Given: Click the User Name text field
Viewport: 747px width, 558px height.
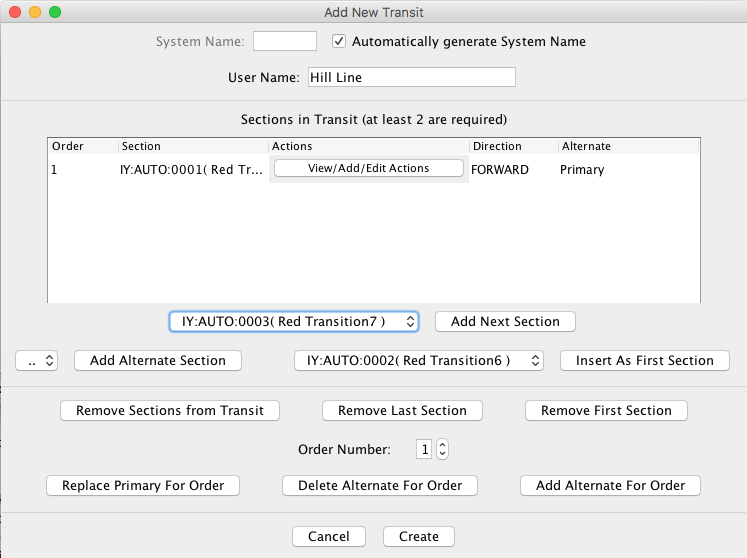Looking at the screenshot, I should pos(410,78).
